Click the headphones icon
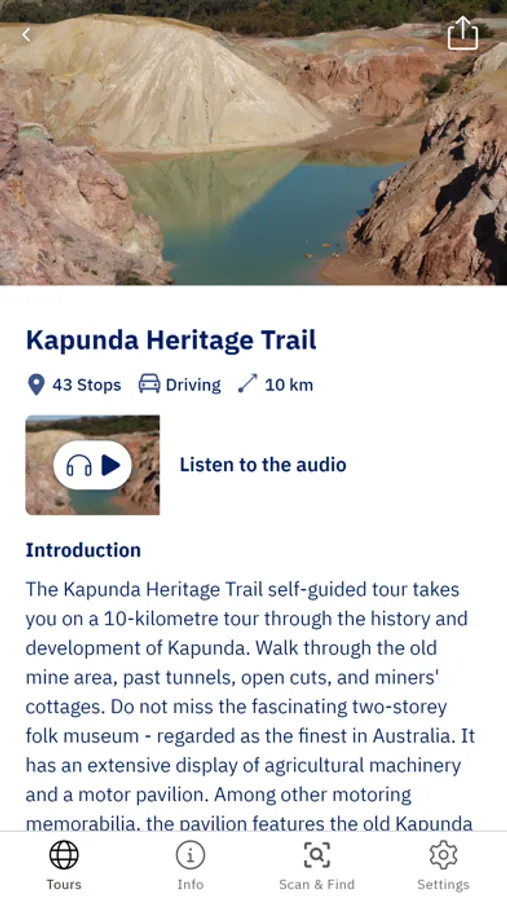This screenshot has width=507, height=900. click(79, 465)
